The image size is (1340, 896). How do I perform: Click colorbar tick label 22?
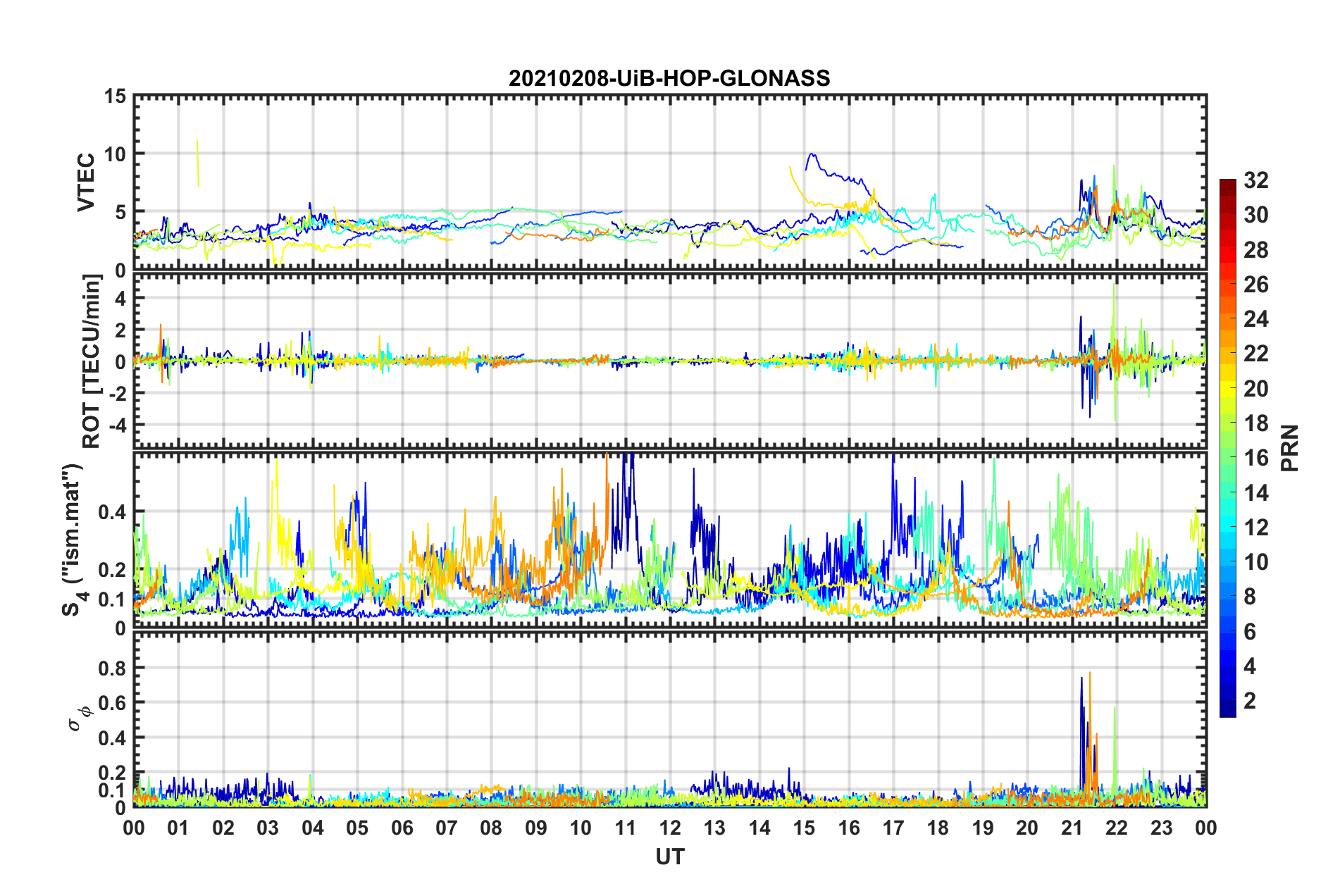pyautogui.click(x=1255, y=354)
